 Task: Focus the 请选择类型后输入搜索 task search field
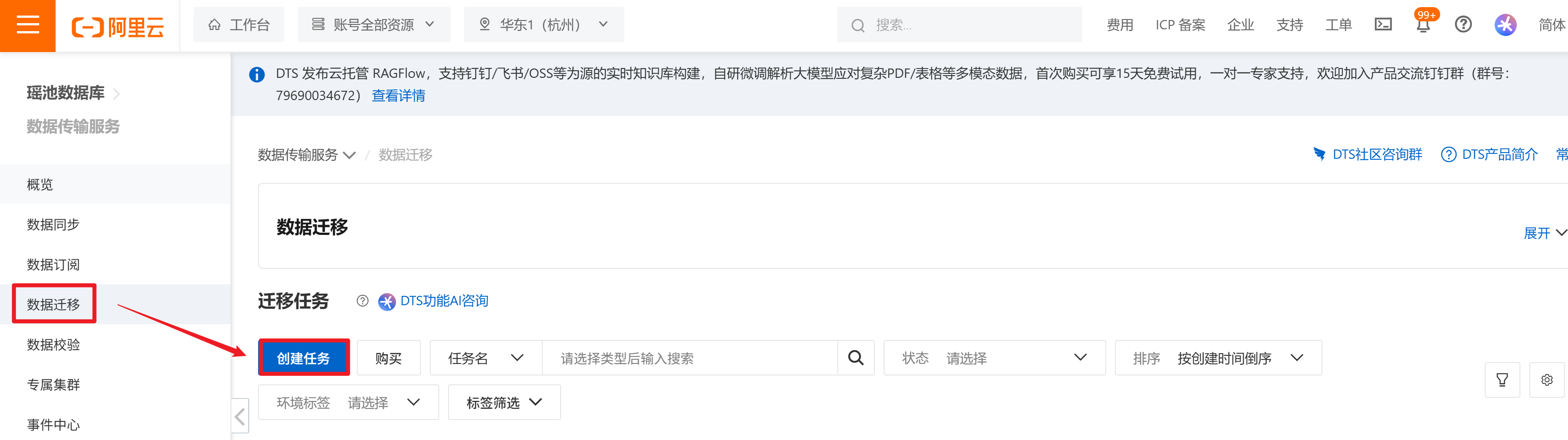[690, 358]
